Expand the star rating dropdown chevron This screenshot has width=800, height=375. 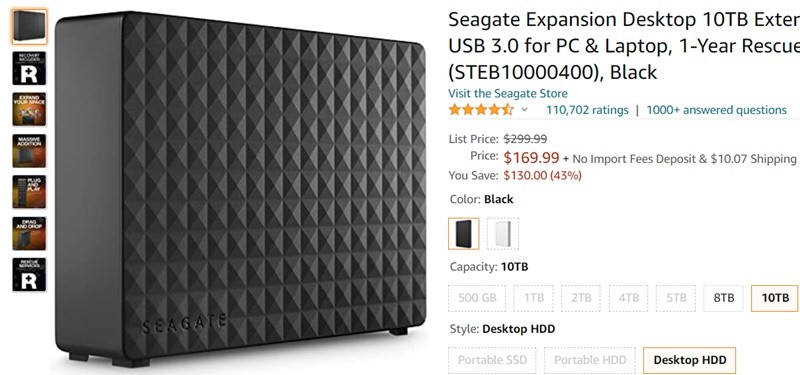coord(524,110)
